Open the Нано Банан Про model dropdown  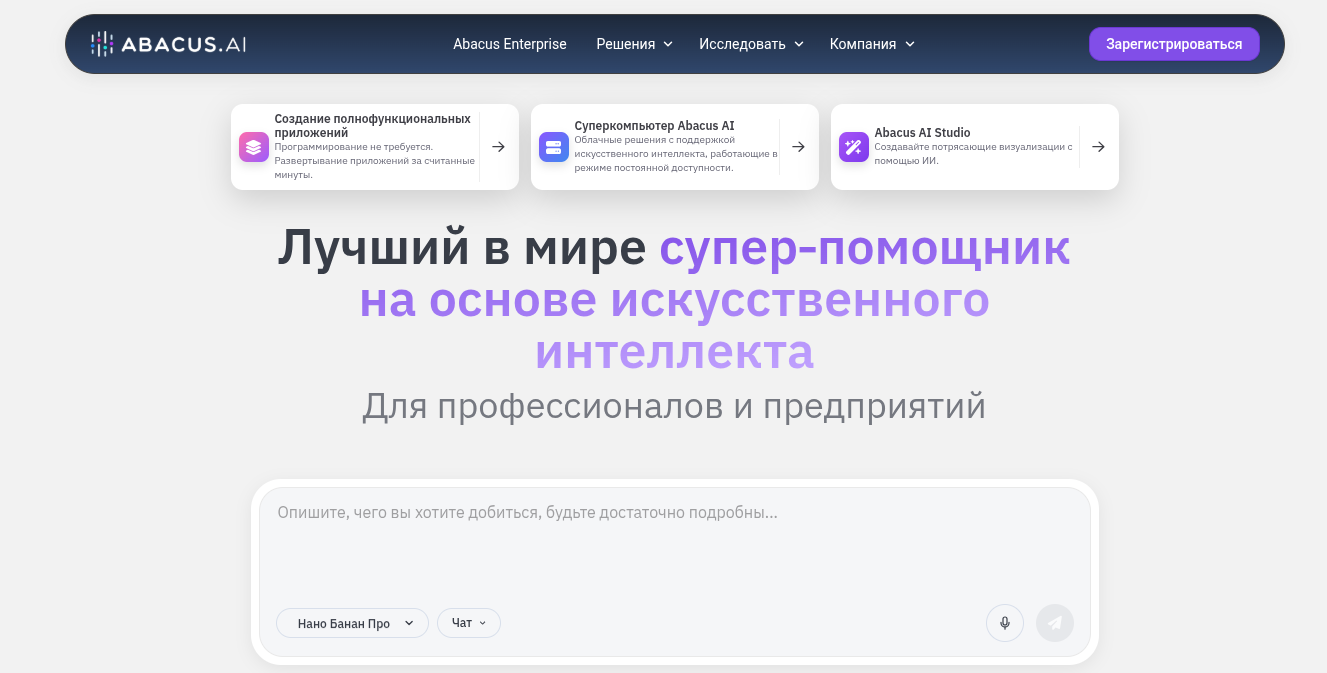(352, 623)
